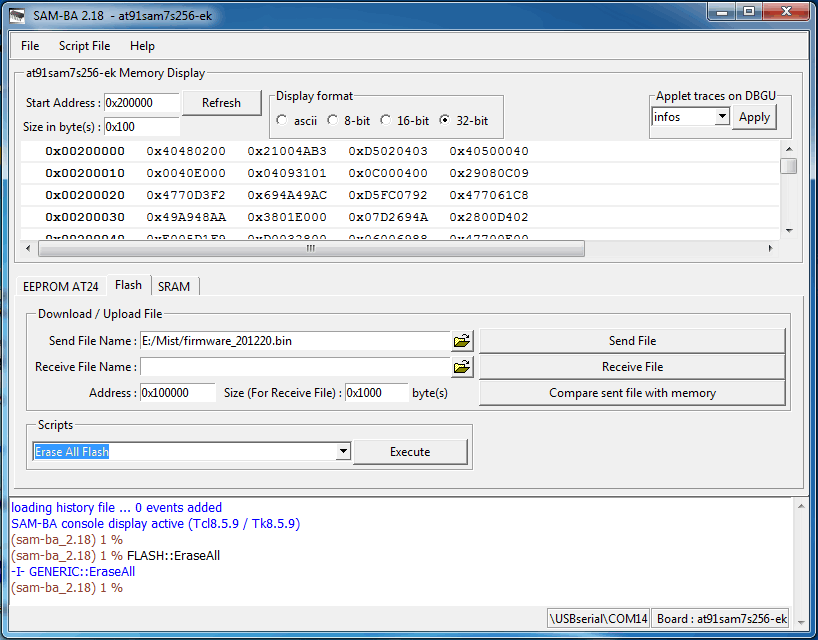
Task: Open the File menu
Action: click(30, 46)
